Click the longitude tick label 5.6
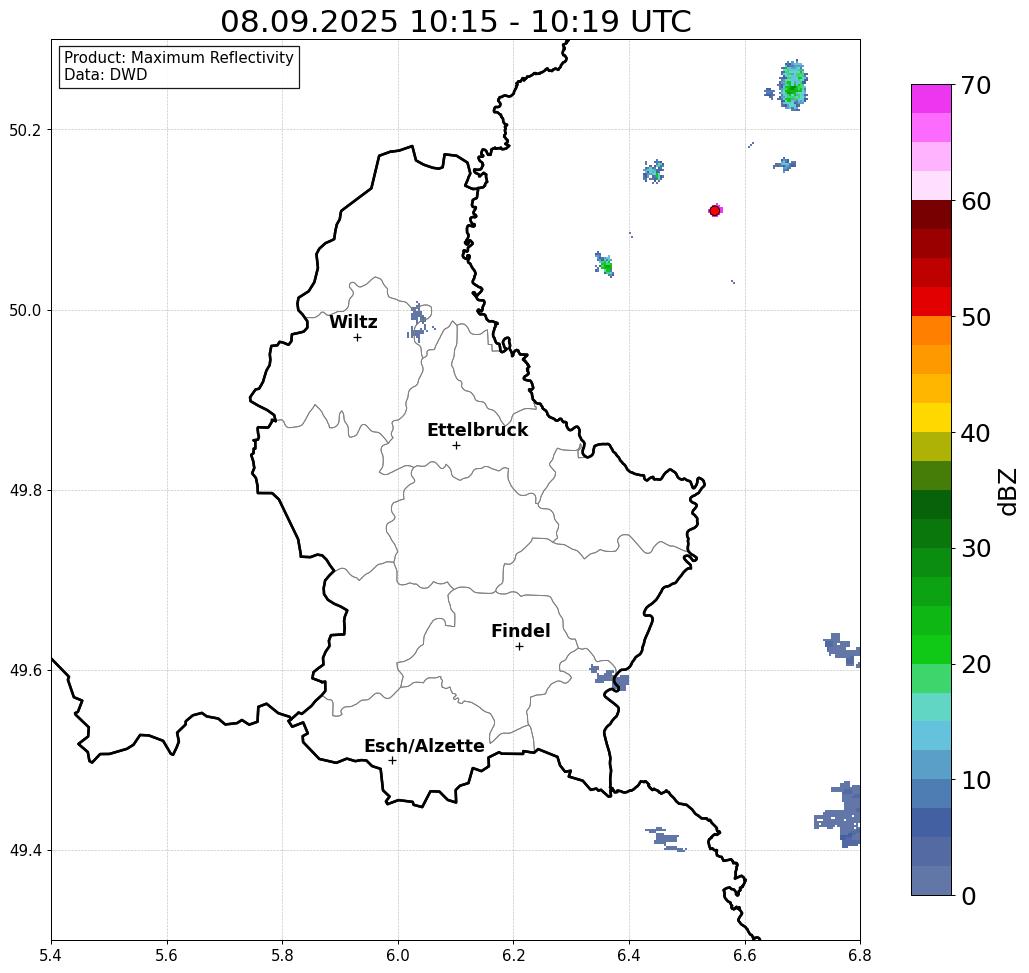The image size is (1029, 973). click(167, 955)
